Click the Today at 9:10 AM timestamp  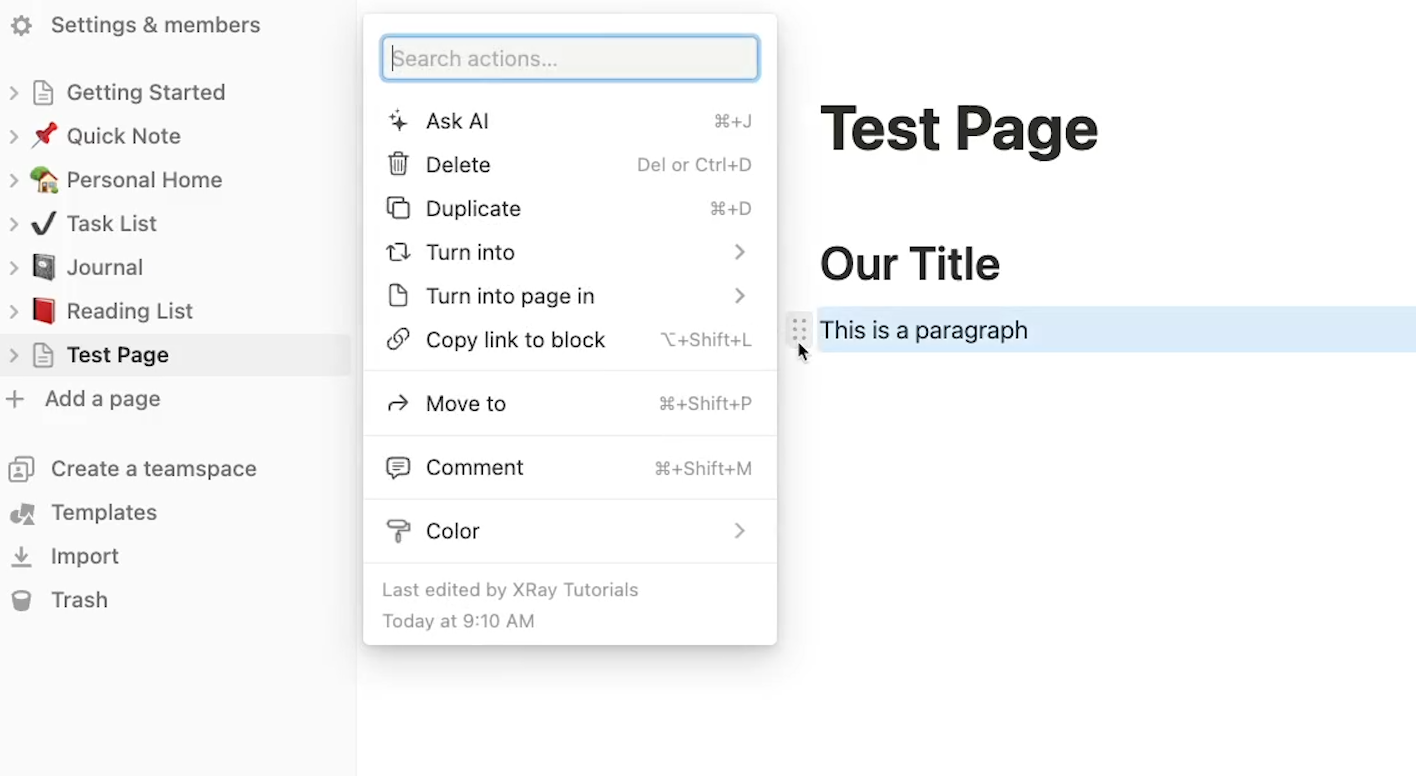pyautogui.click(x=458, y=621)
